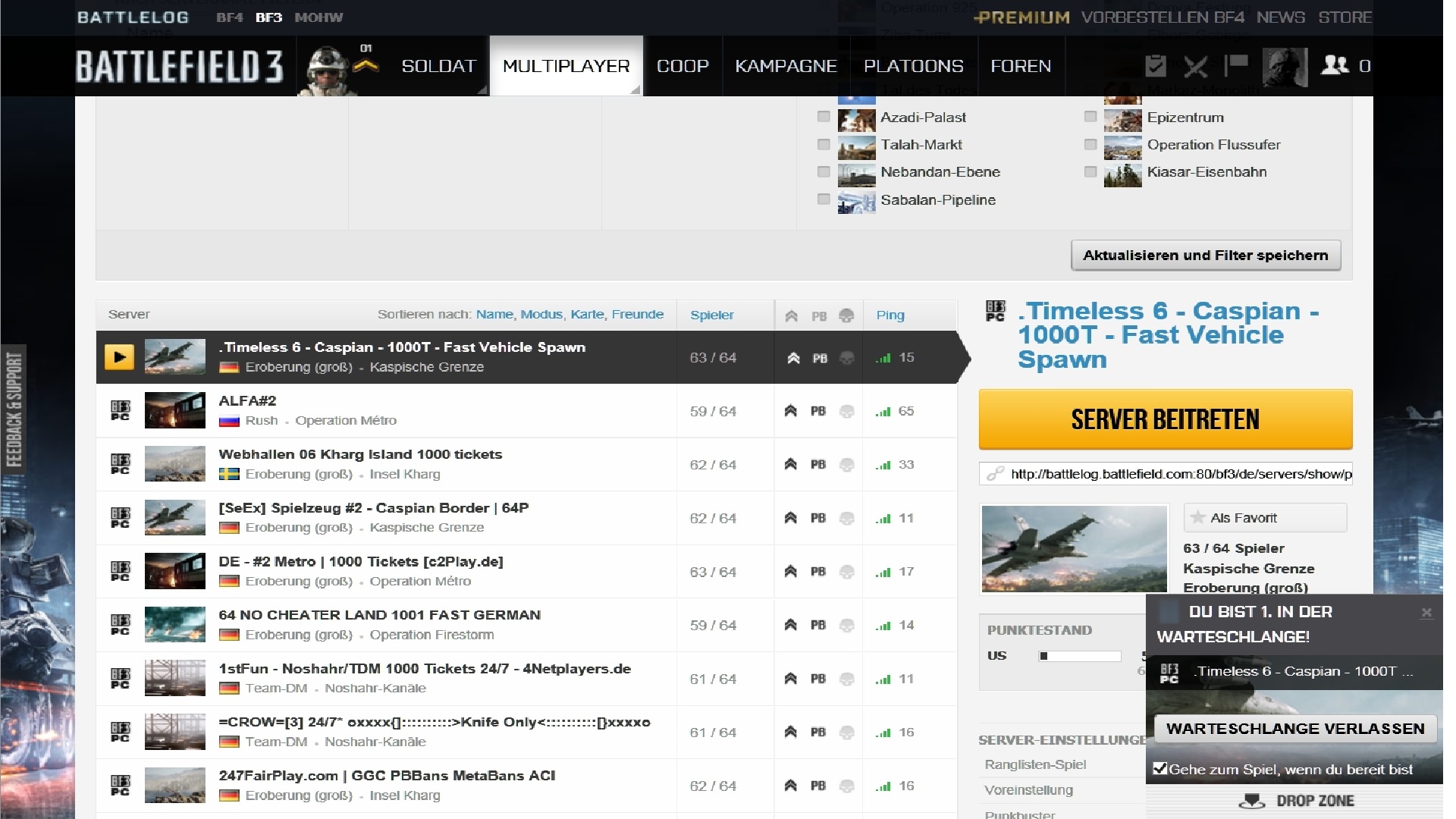Click the ranked sort icon in server header
The image size is (1456, 819).
click(791, 315)
